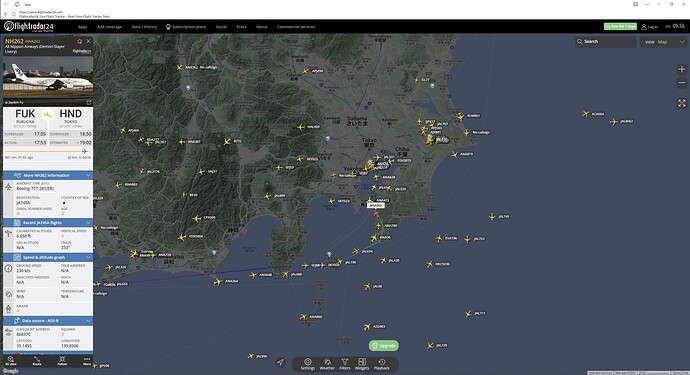Open the Apps menu
Viewport: 690px width, 375px height.
pyautogui.click(x=82, y=27)
